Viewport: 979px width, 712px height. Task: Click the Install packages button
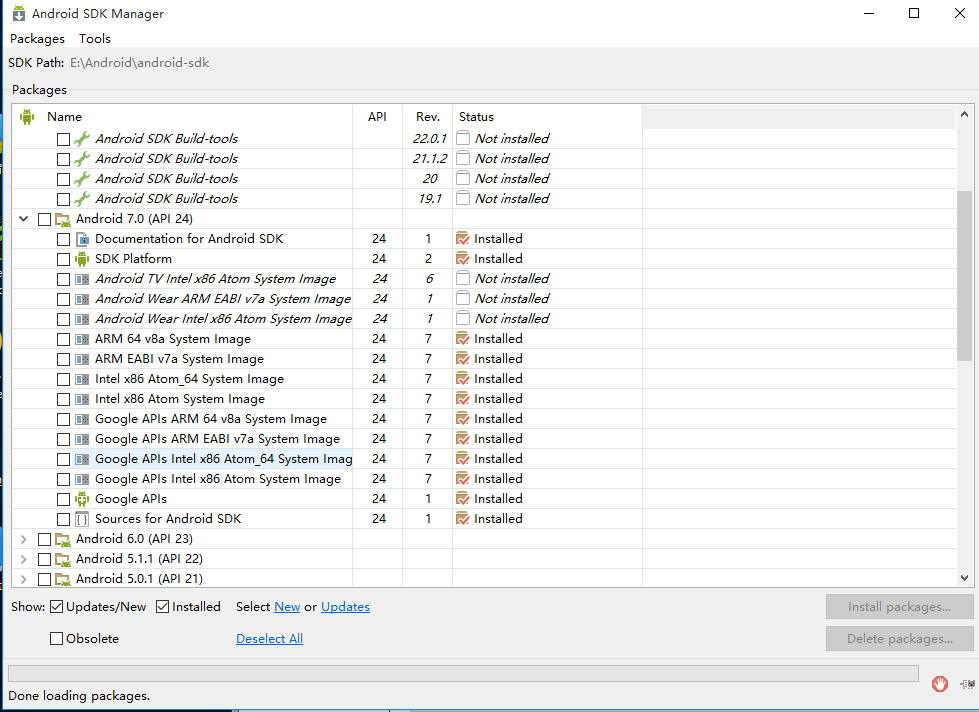(x=899, y=606)
